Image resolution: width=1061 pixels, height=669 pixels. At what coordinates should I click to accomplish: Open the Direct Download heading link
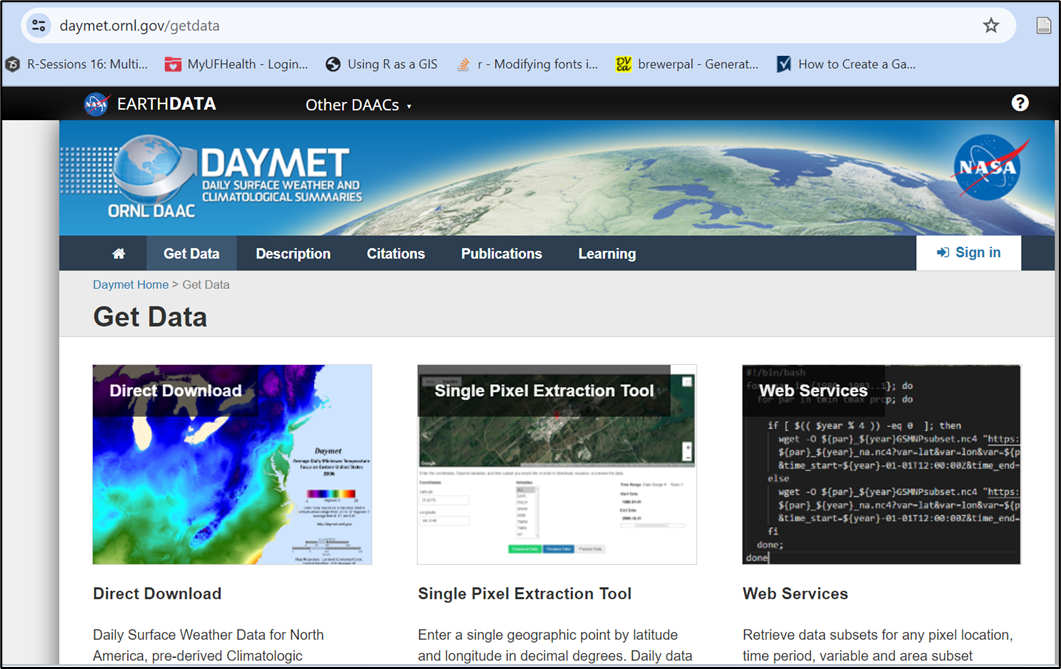tap(157, 593)
